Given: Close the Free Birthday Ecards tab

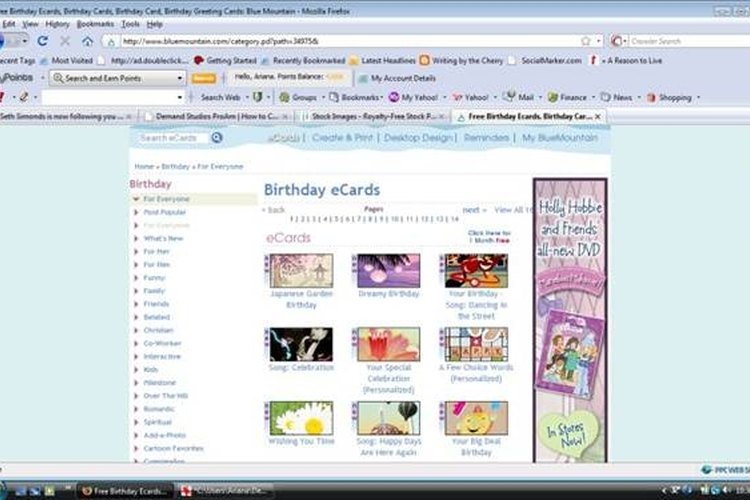Looking at the screenshot, I should (597, 116).
